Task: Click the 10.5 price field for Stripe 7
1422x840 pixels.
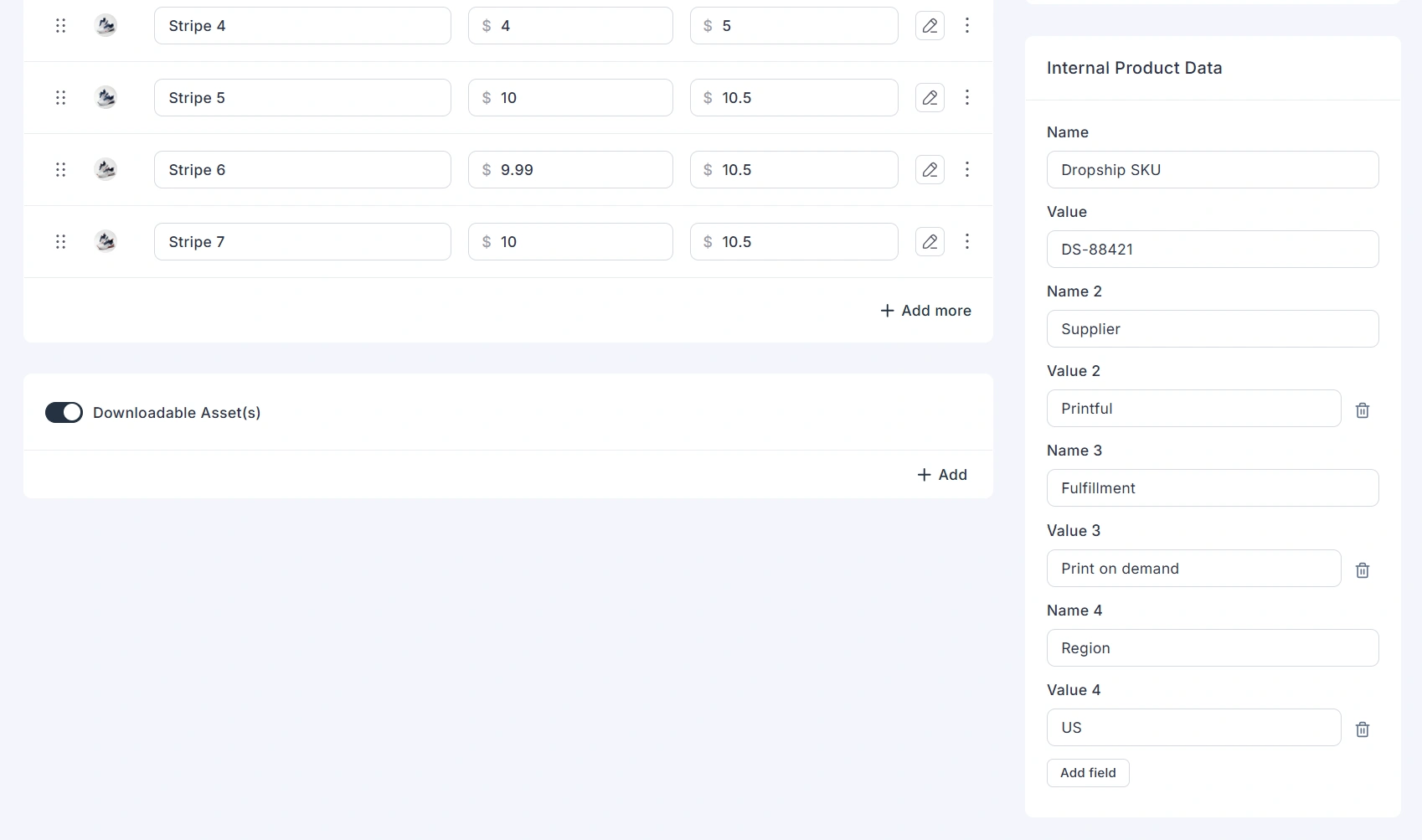Action: pyautogui.click(x=794, y=242)
